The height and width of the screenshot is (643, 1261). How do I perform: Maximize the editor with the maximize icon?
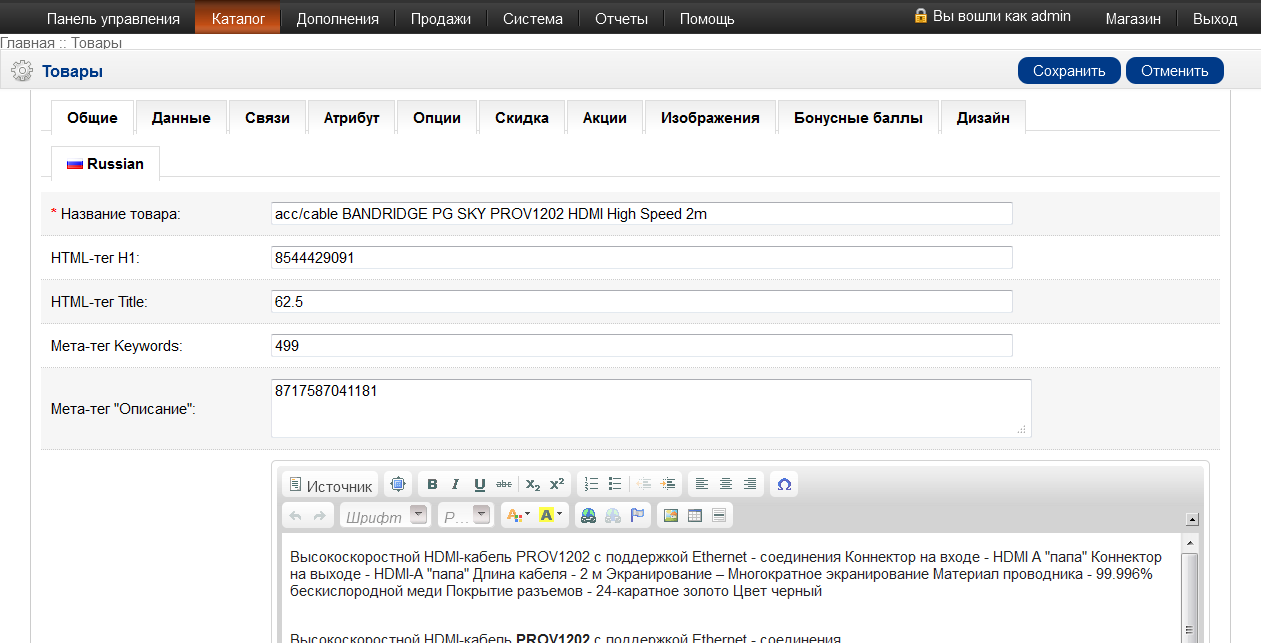tap(398, 484)
